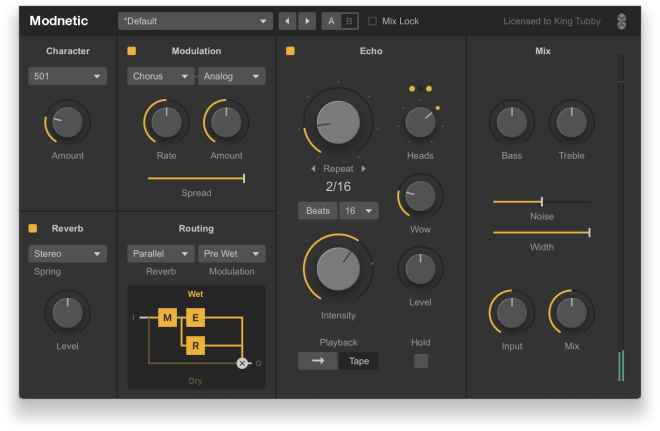
Task: Click the E block in routing diagram
Action: click(x=195, y=317)
